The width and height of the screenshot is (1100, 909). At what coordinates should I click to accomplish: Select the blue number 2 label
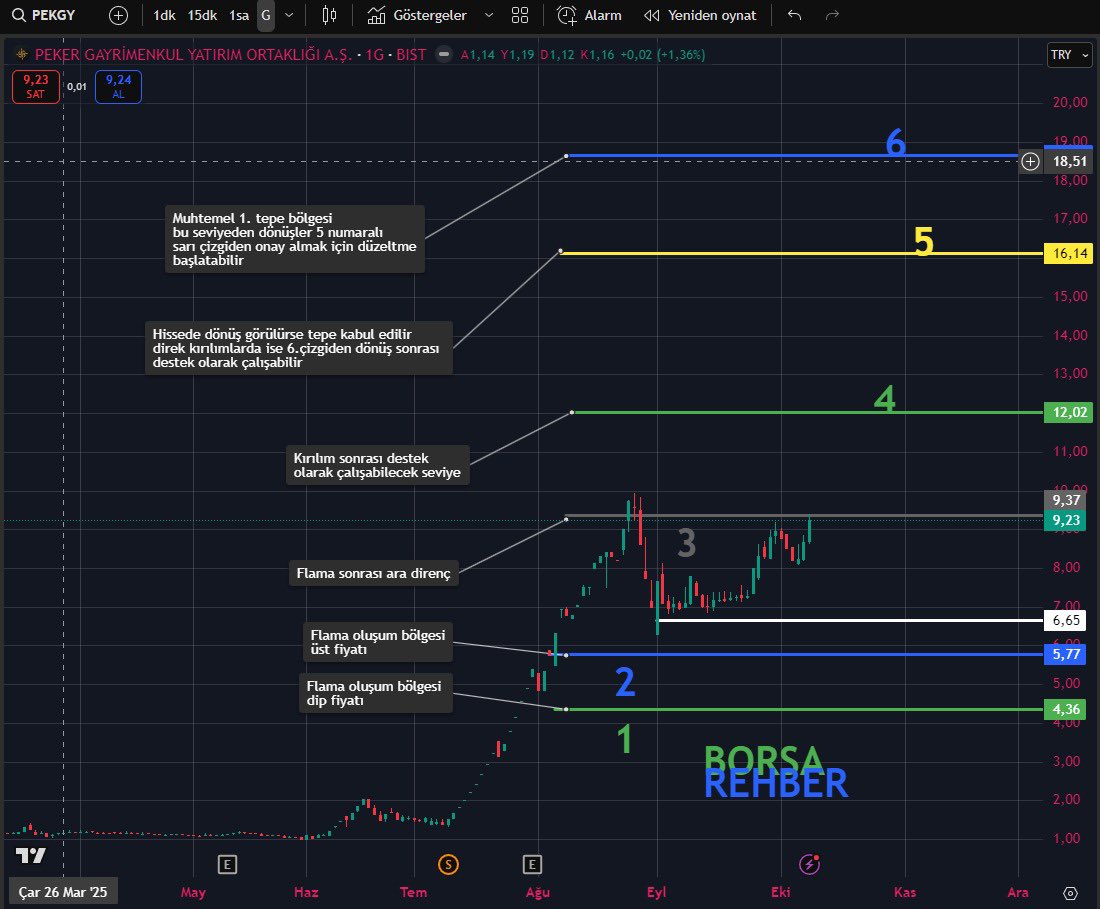coord(624,682)
